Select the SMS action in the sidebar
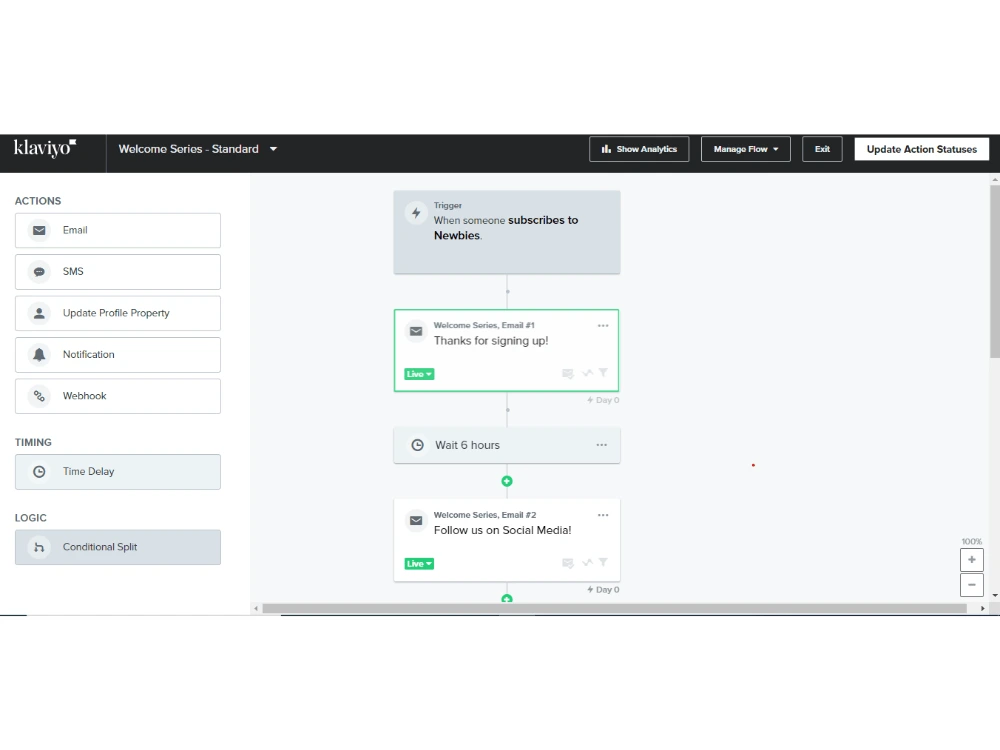This screenshot has width=1000, height=750. pyautogui.click(x=117, y=271)
